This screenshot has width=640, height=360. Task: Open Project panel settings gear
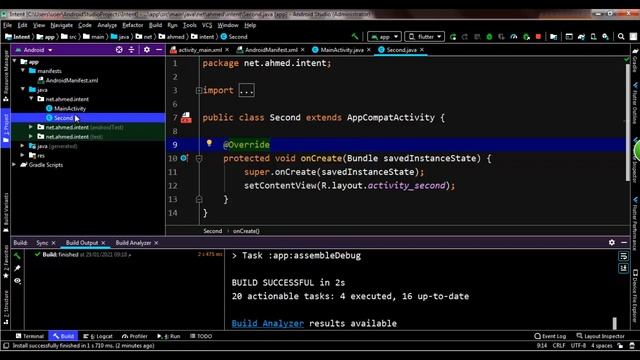147,50
